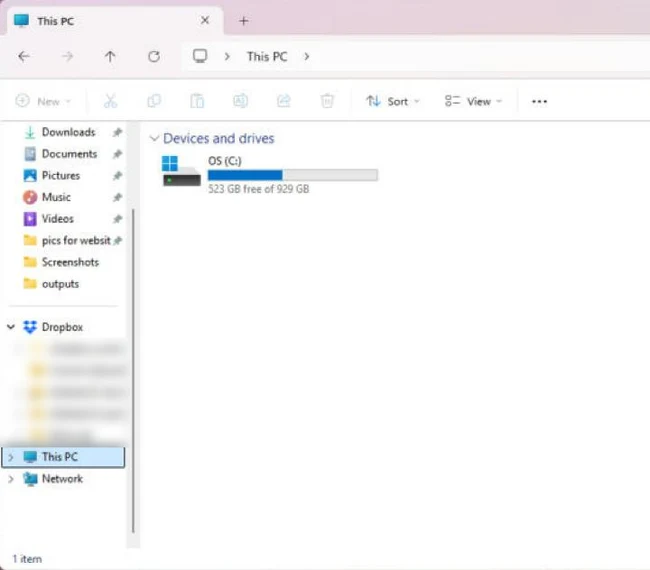Click the Share toolbar icon
Screen dimensions: 650x570
[284, 101]
